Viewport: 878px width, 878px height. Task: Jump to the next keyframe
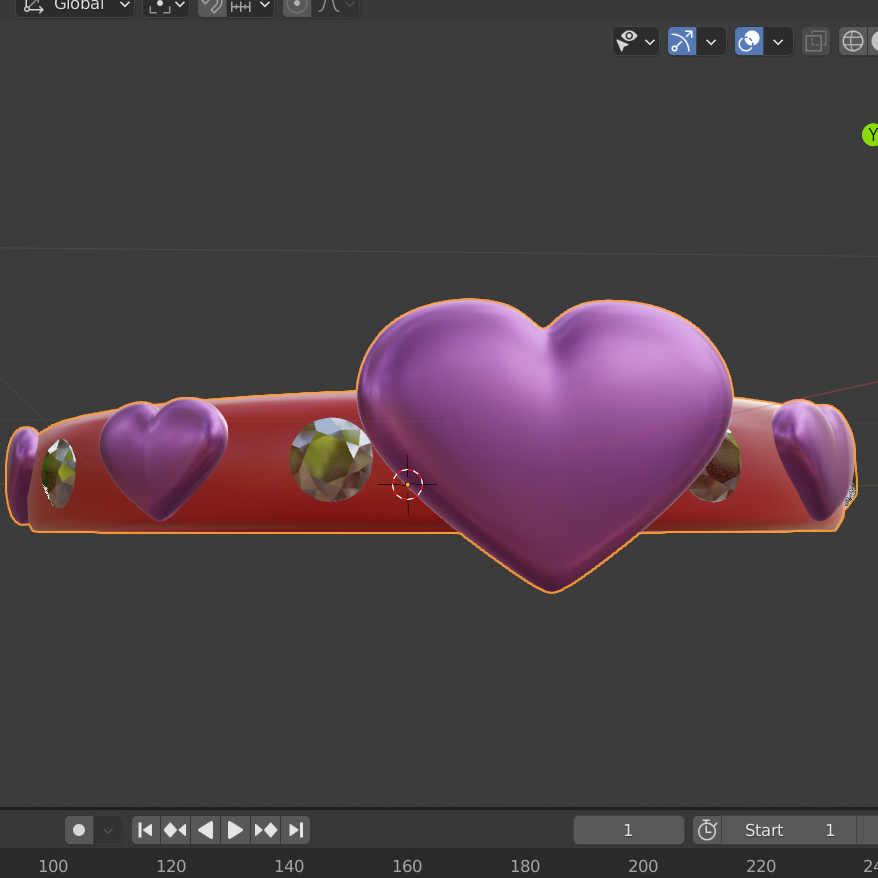pyautogui.click(x=265, y=830)
